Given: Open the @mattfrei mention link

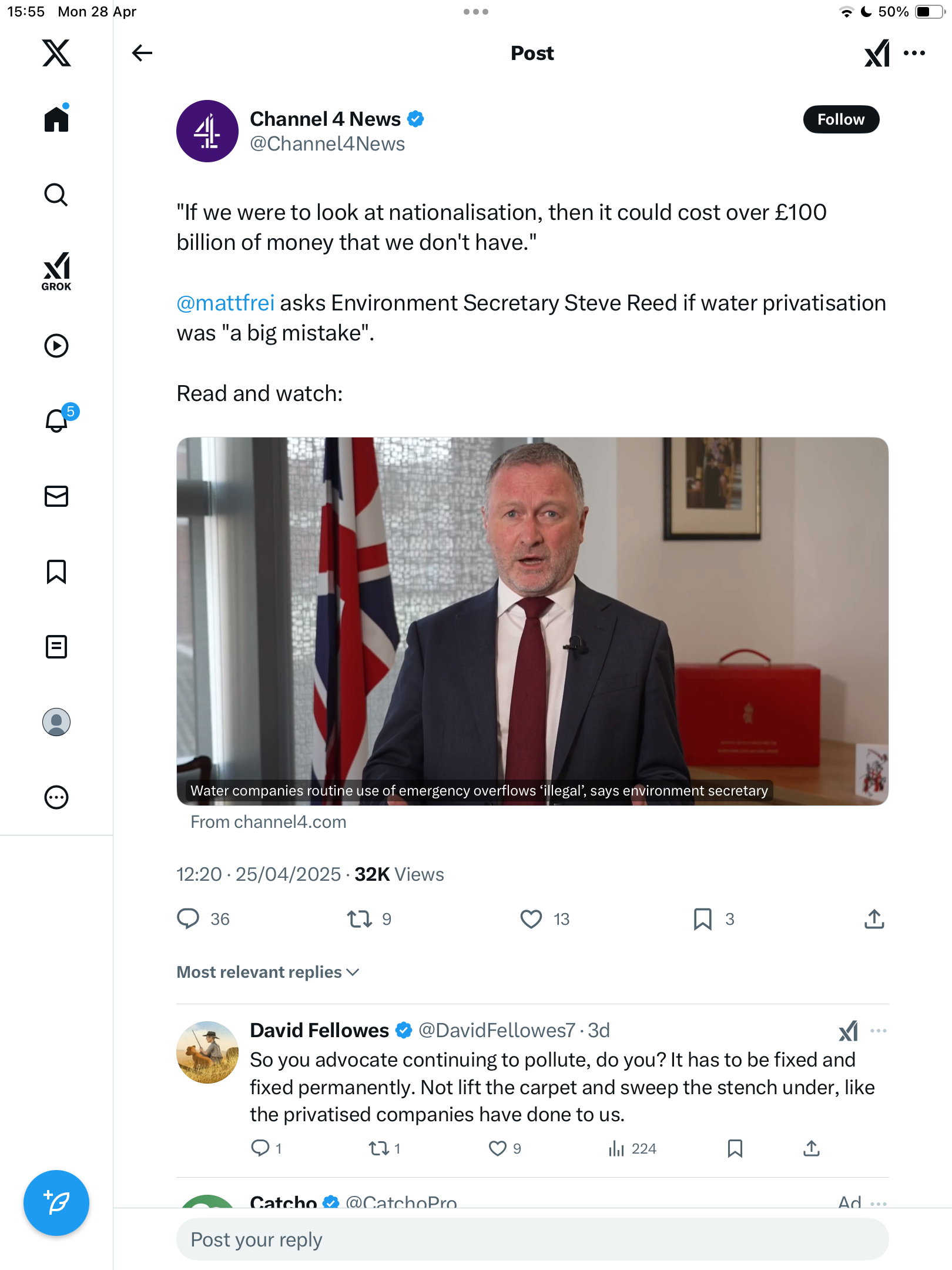Looking at the screenshot, I should (x=226, y=303).
